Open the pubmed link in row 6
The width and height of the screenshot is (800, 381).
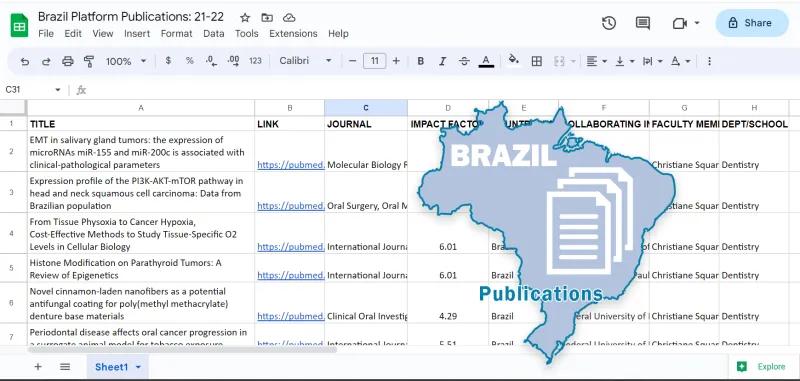[x=291, y=316]
